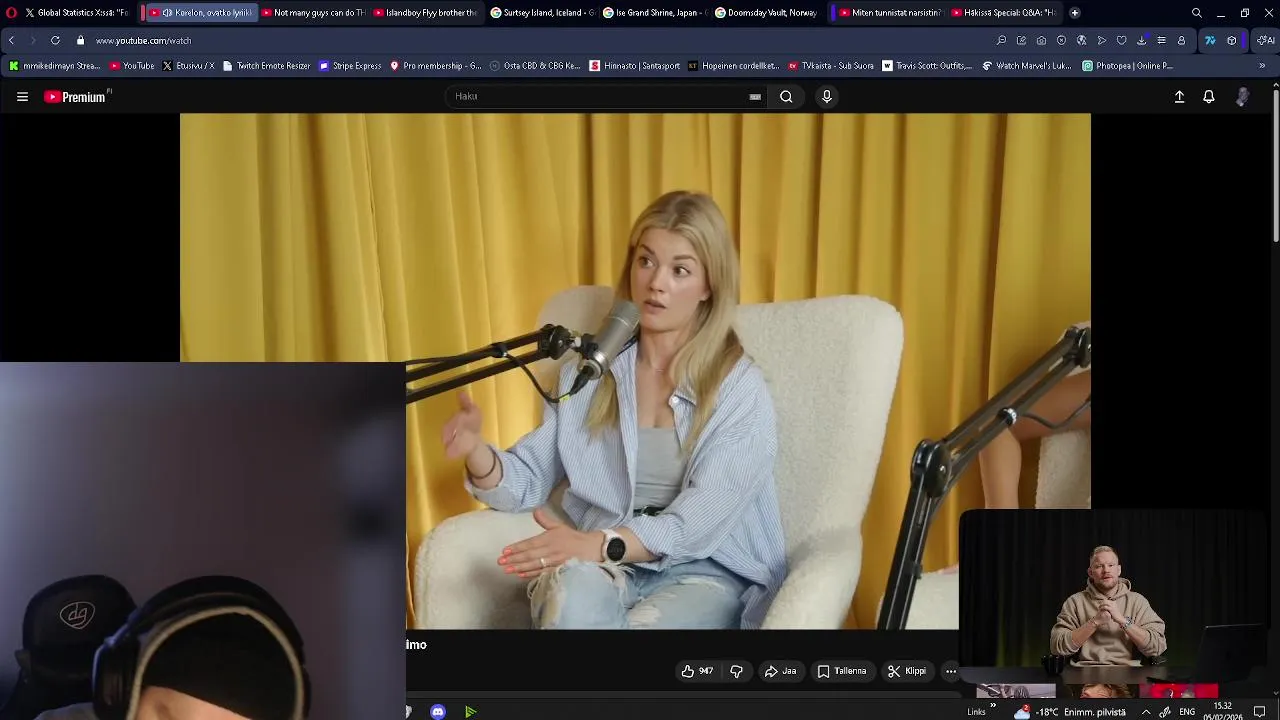Image resolution: width=1280 pixels, height=720 pixels.
Task: Click the site security padlock icon
Action: 80,40
